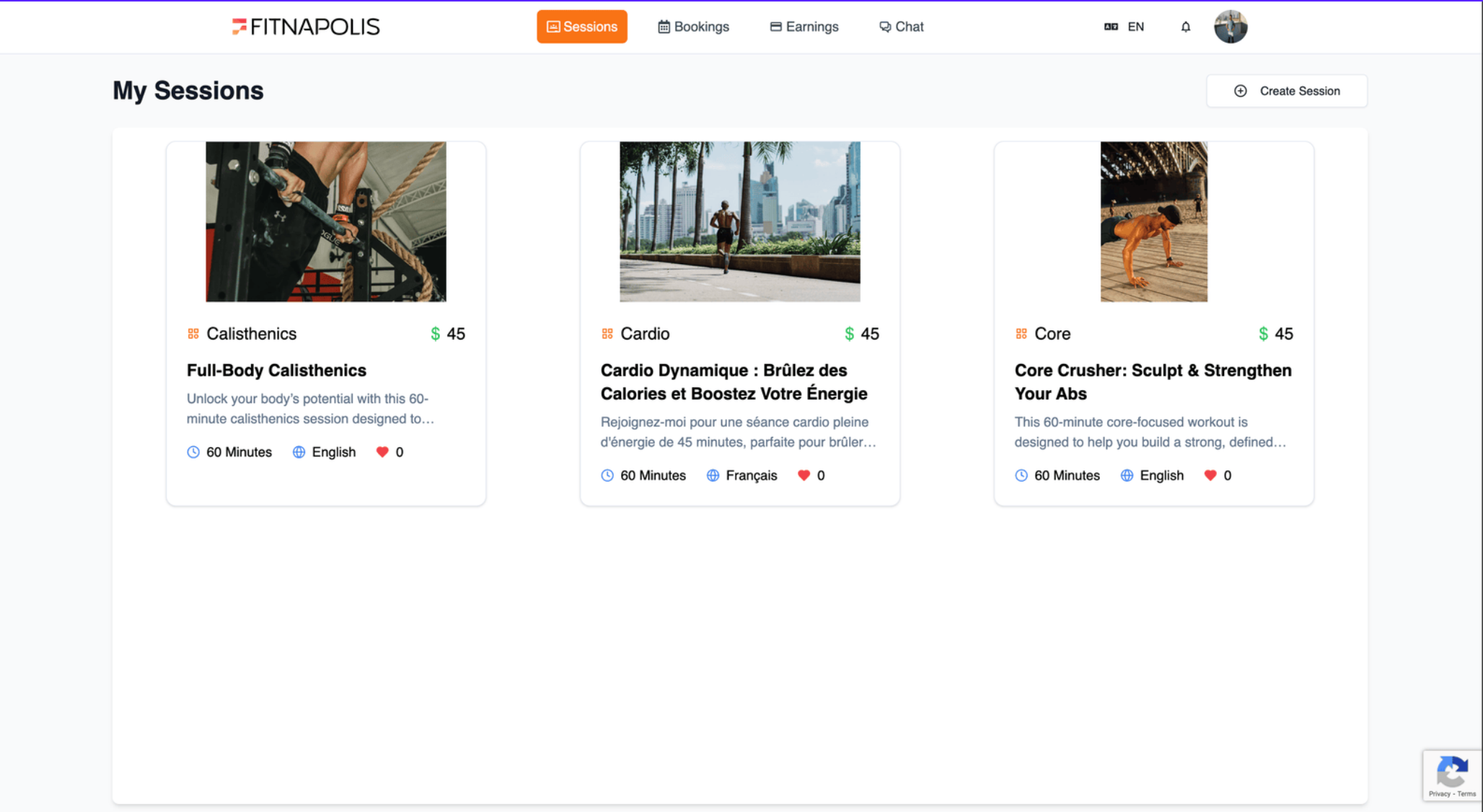This screenshot has width=1483, height=812.
Task: Like the Cardio Dynamique session heart
Action: coord(804,475)
